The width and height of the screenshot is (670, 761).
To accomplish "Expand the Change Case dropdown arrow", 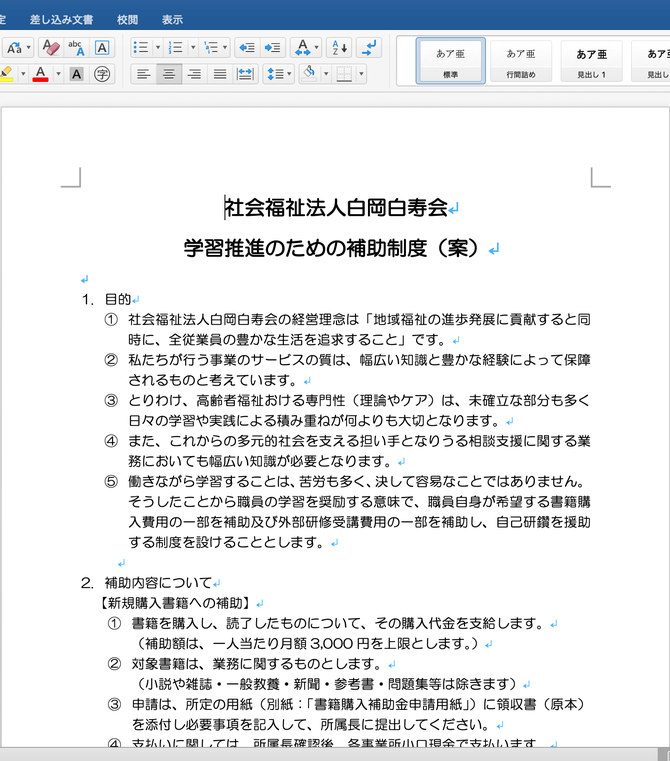I will 29,48.
